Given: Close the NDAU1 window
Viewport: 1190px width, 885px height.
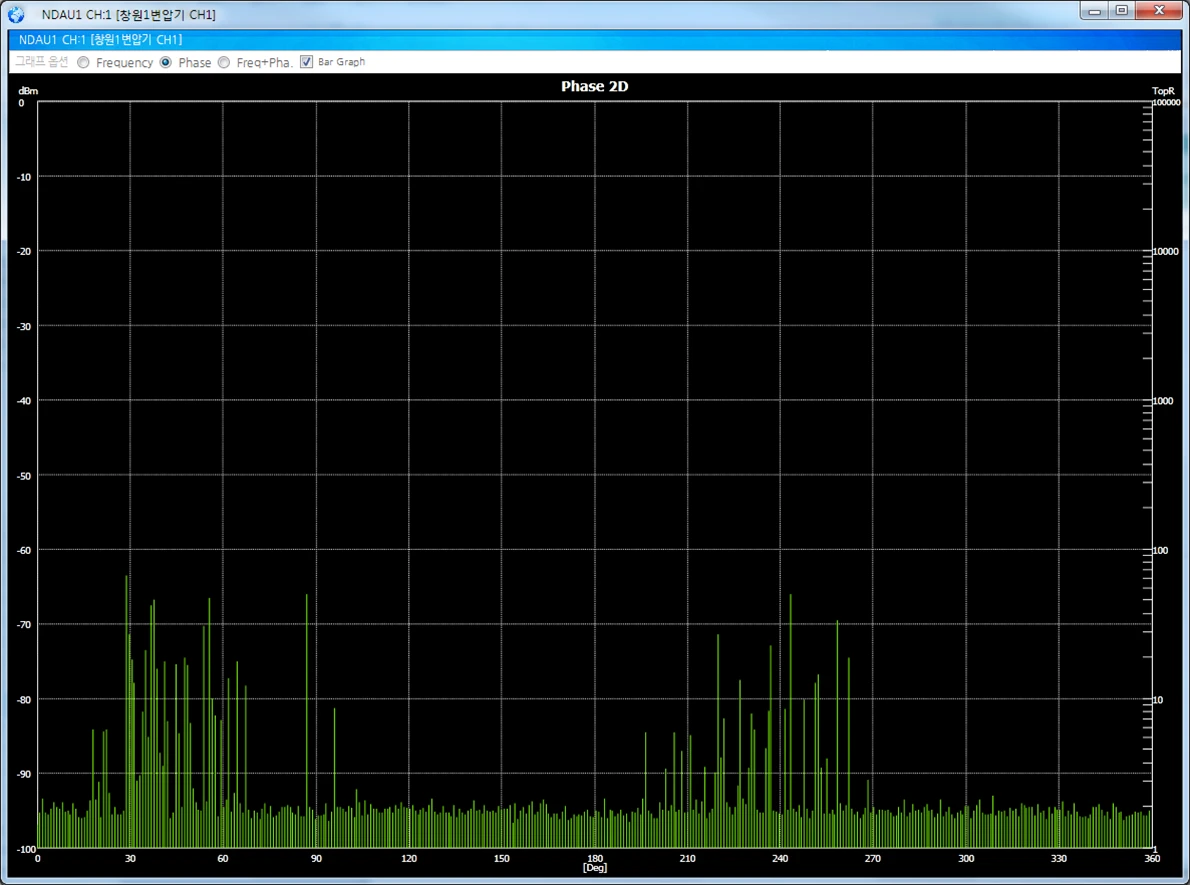Looking at the screenshot, I should 1159,11.
